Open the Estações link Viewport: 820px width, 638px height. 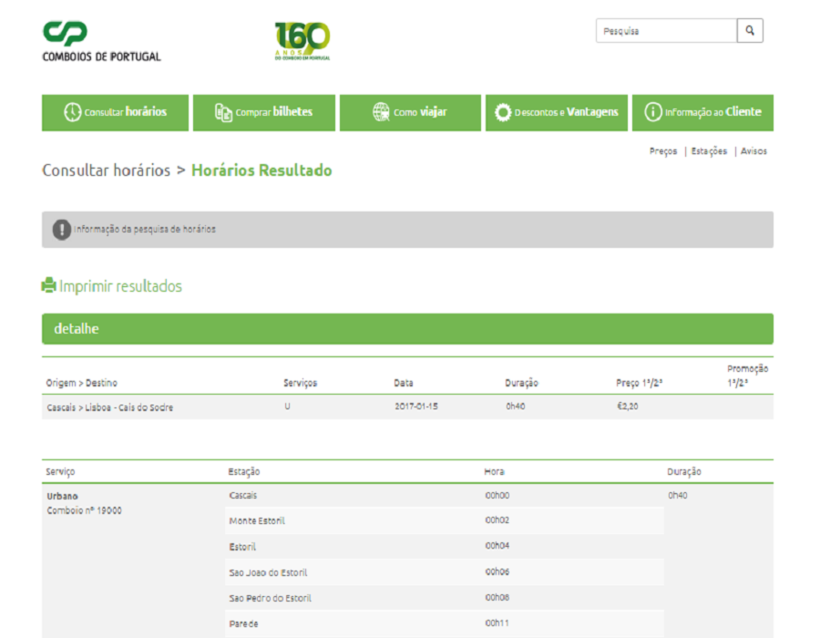[x=709, y=152]
